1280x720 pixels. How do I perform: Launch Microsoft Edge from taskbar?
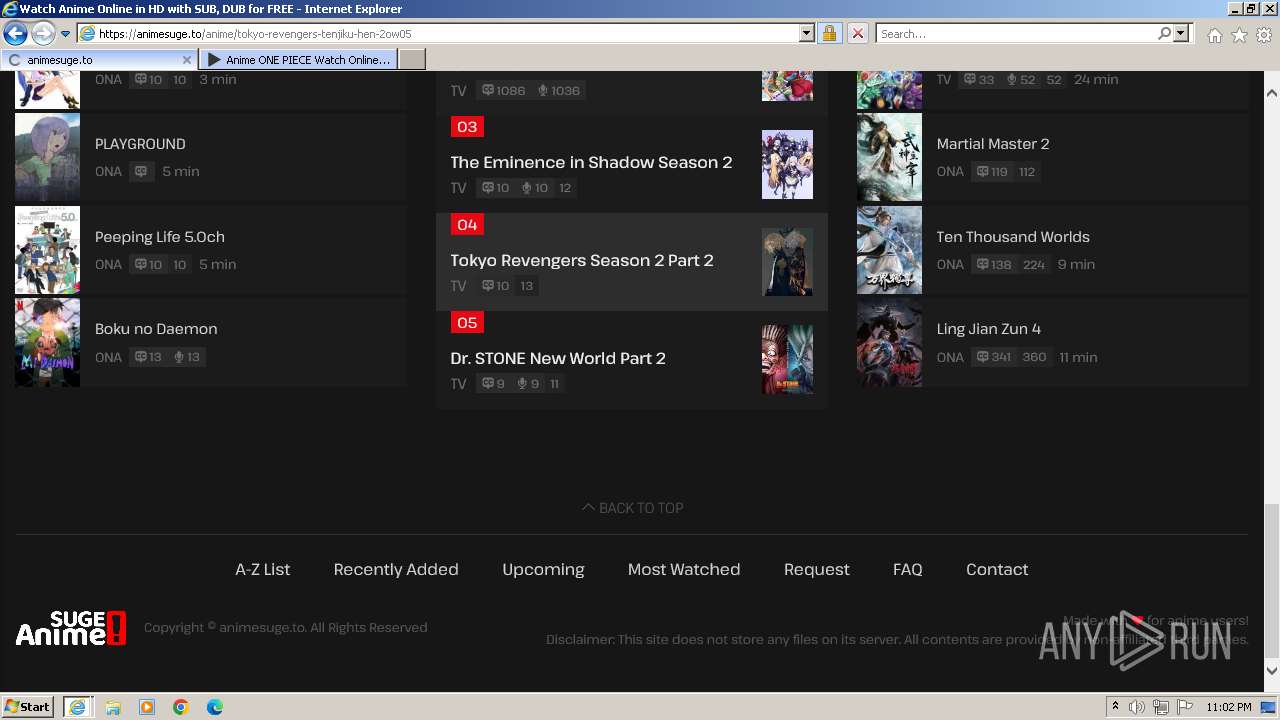215,707
